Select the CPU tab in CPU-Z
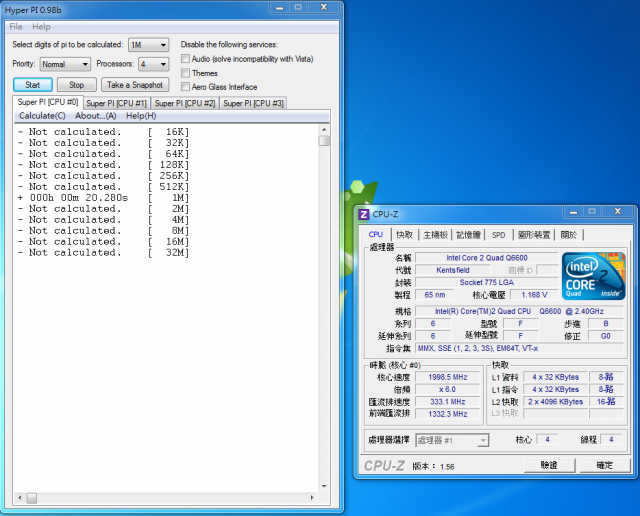Screen dimensions: 640x516 [x=376, y=234]
